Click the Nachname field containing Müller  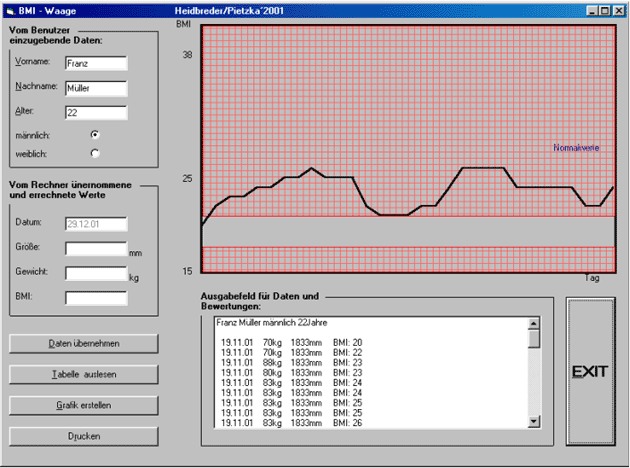coord(96,88)
